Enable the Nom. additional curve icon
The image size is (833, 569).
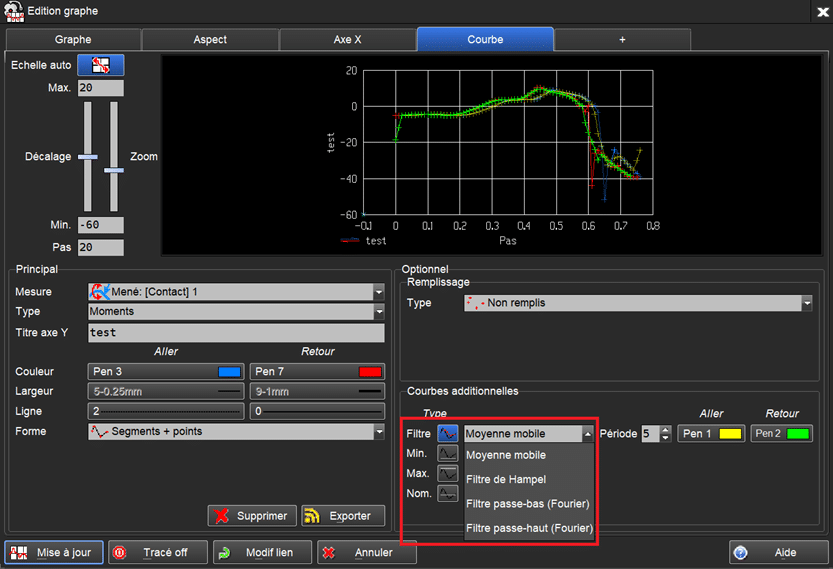[x=448, y=493]
